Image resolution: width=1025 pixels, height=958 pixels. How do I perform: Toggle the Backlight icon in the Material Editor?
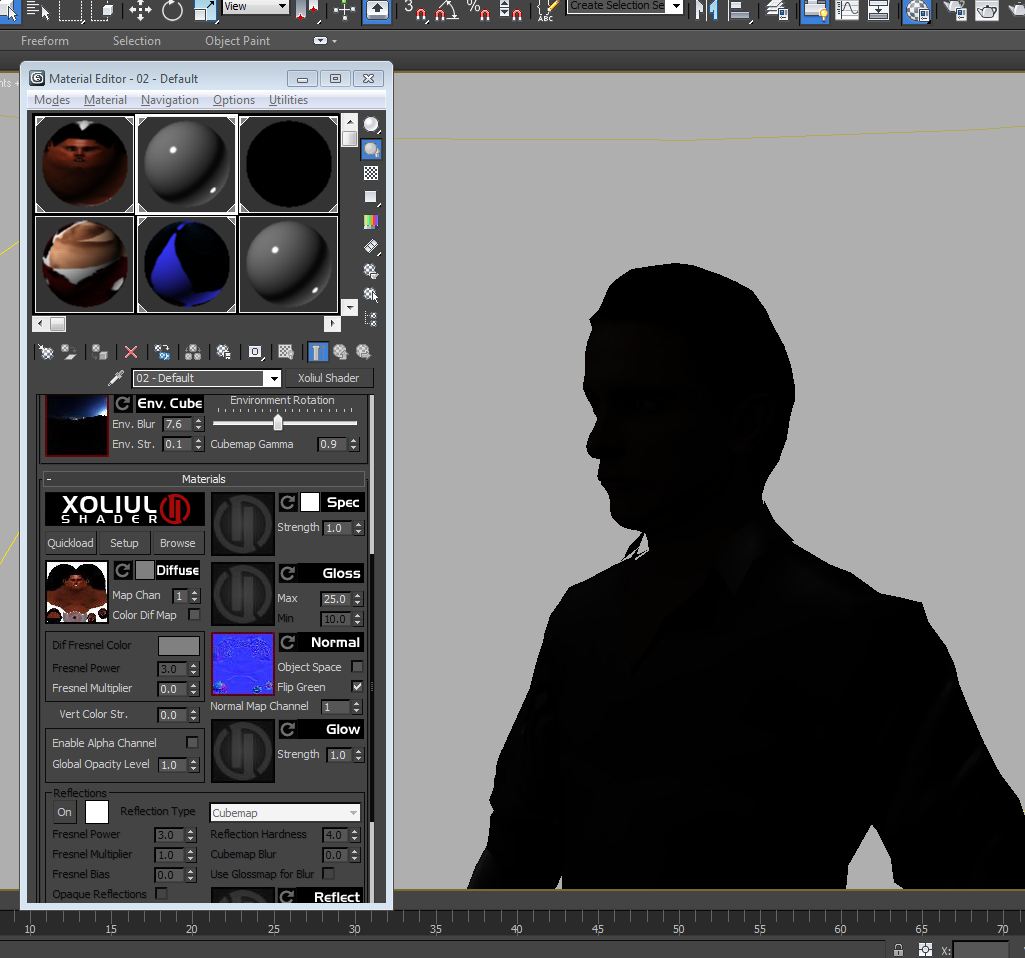371,150
